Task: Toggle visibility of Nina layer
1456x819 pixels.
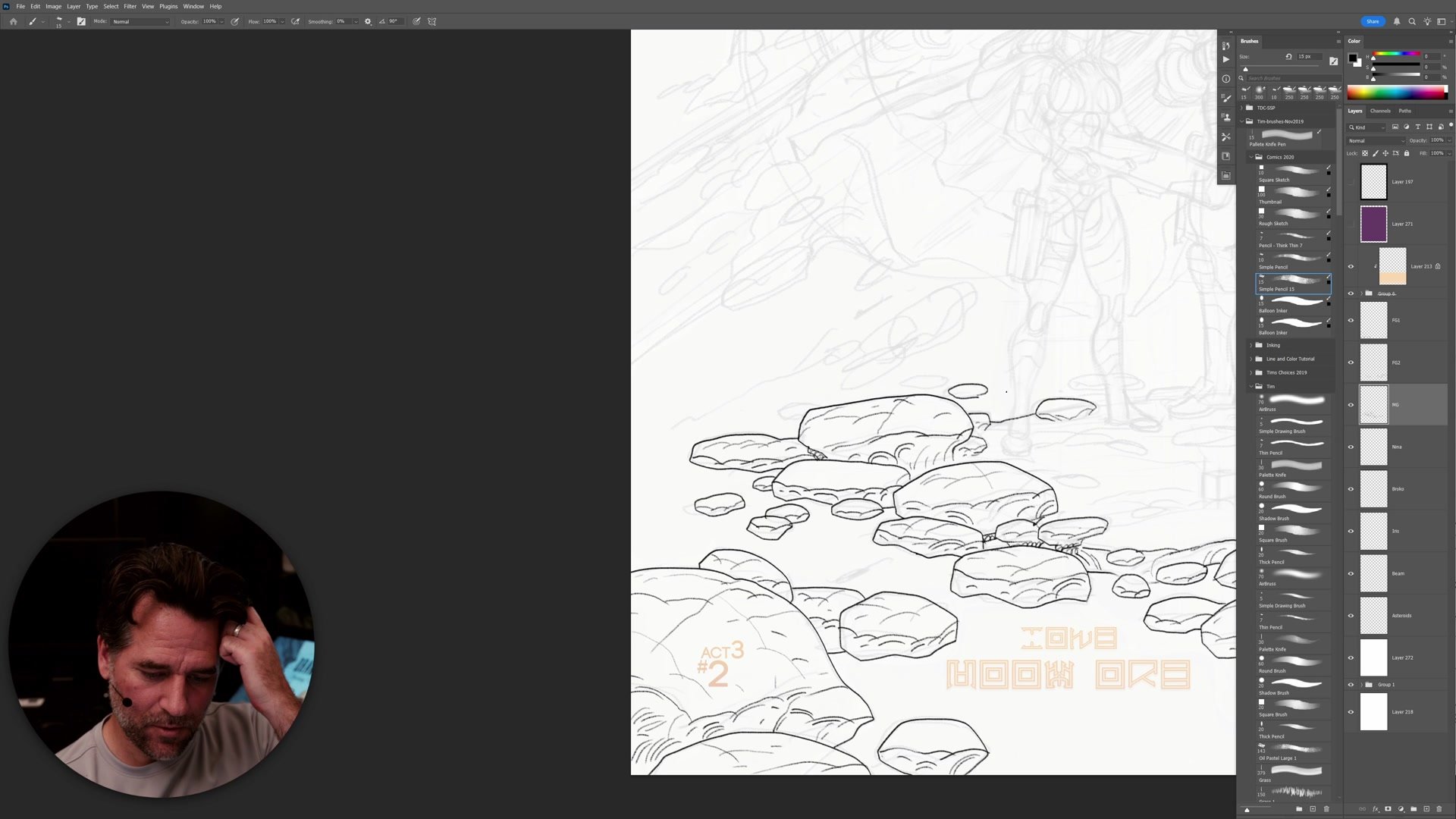Action: 1351,447
